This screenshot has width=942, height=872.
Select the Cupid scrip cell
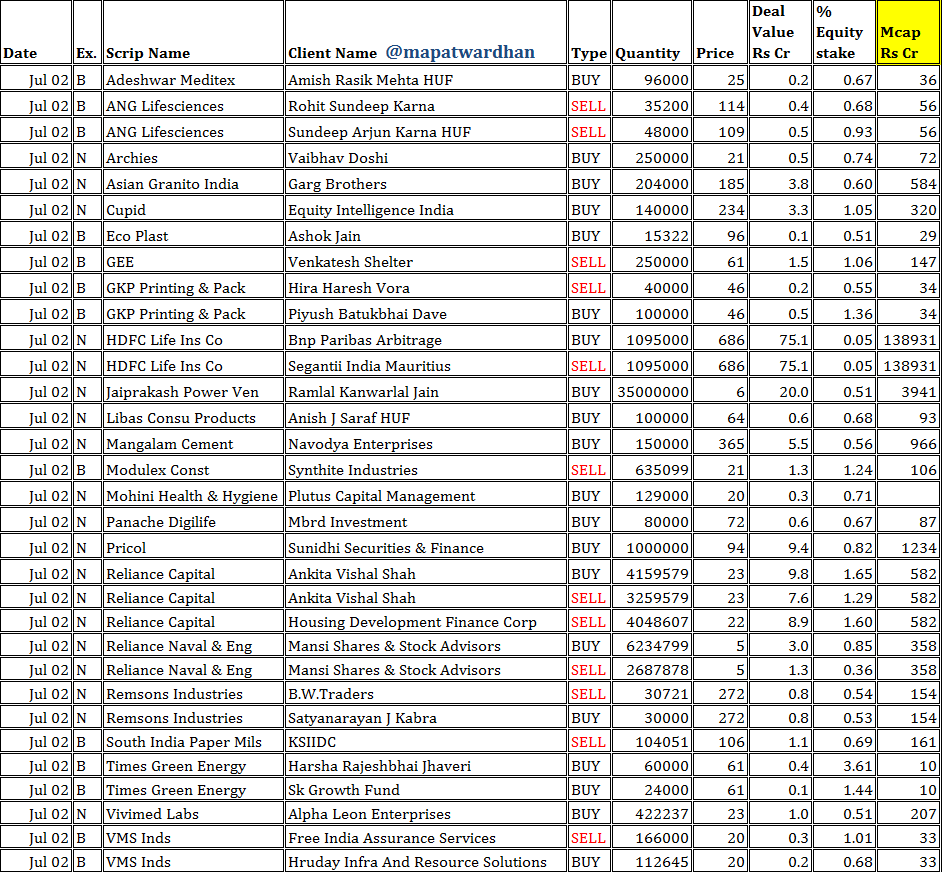tap(193, 210)
